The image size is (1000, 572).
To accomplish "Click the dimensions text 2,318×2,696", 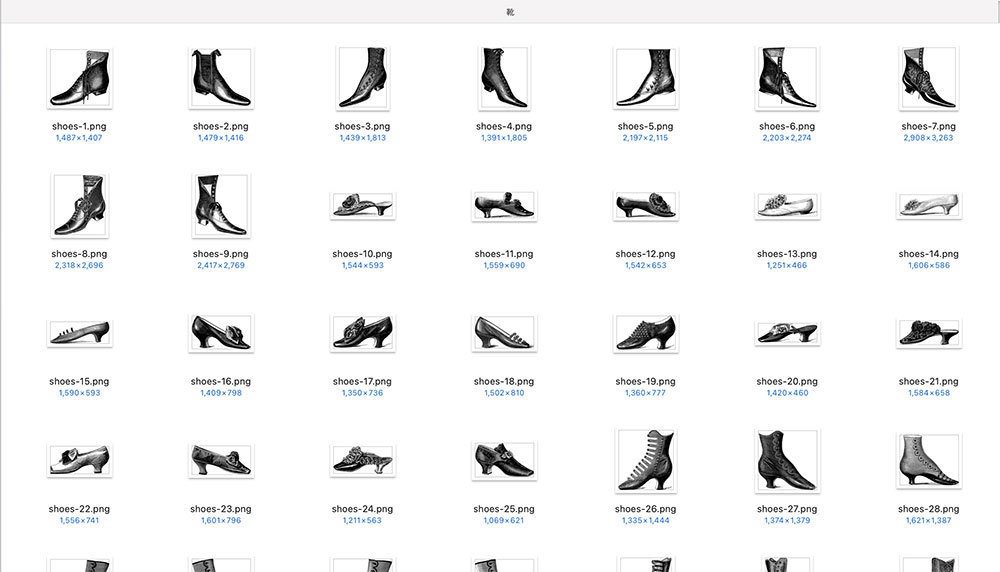I will coord(79,265).
